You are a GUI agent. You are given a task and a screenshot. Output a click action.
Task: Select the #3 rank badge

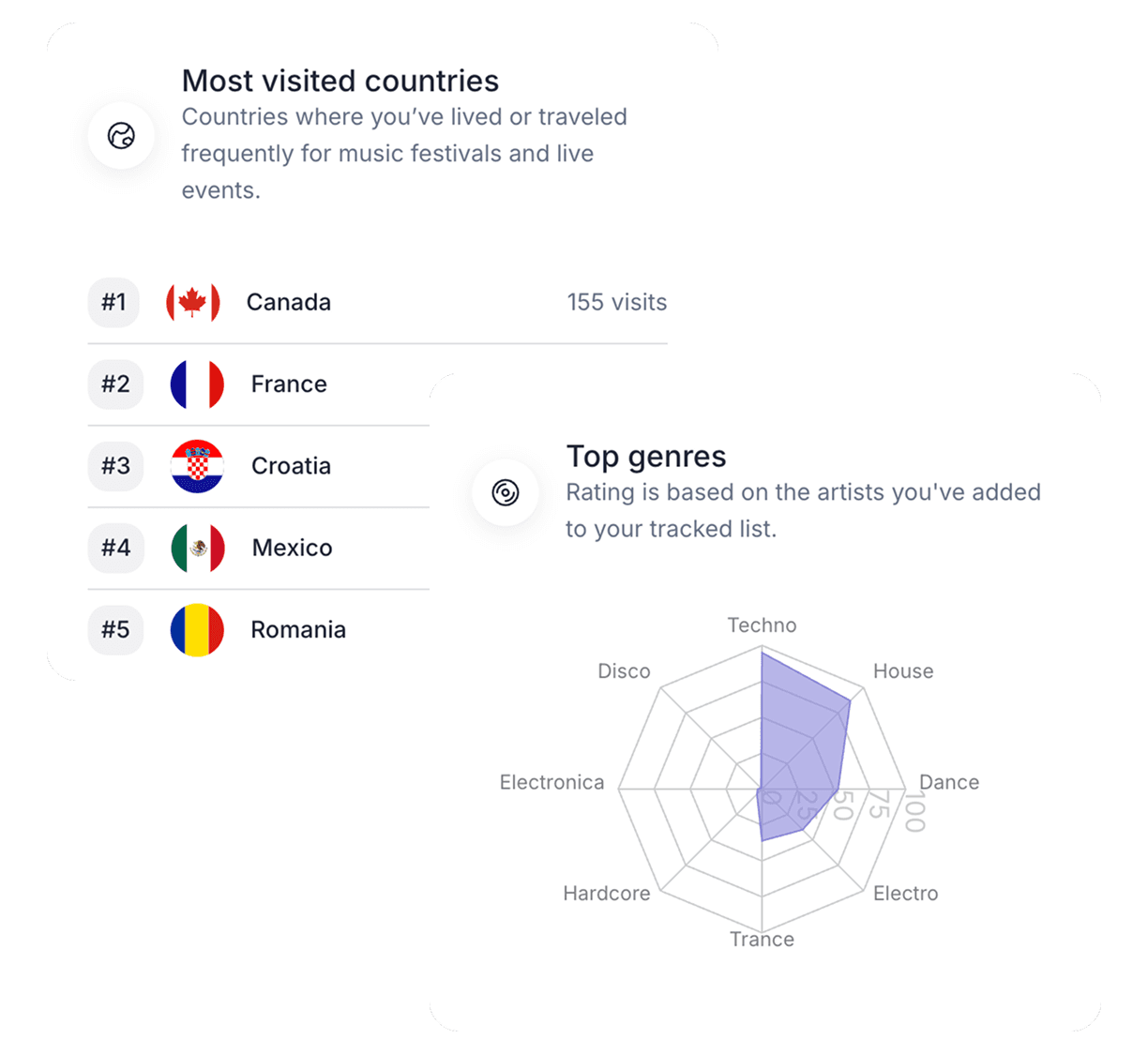point(115,466)
